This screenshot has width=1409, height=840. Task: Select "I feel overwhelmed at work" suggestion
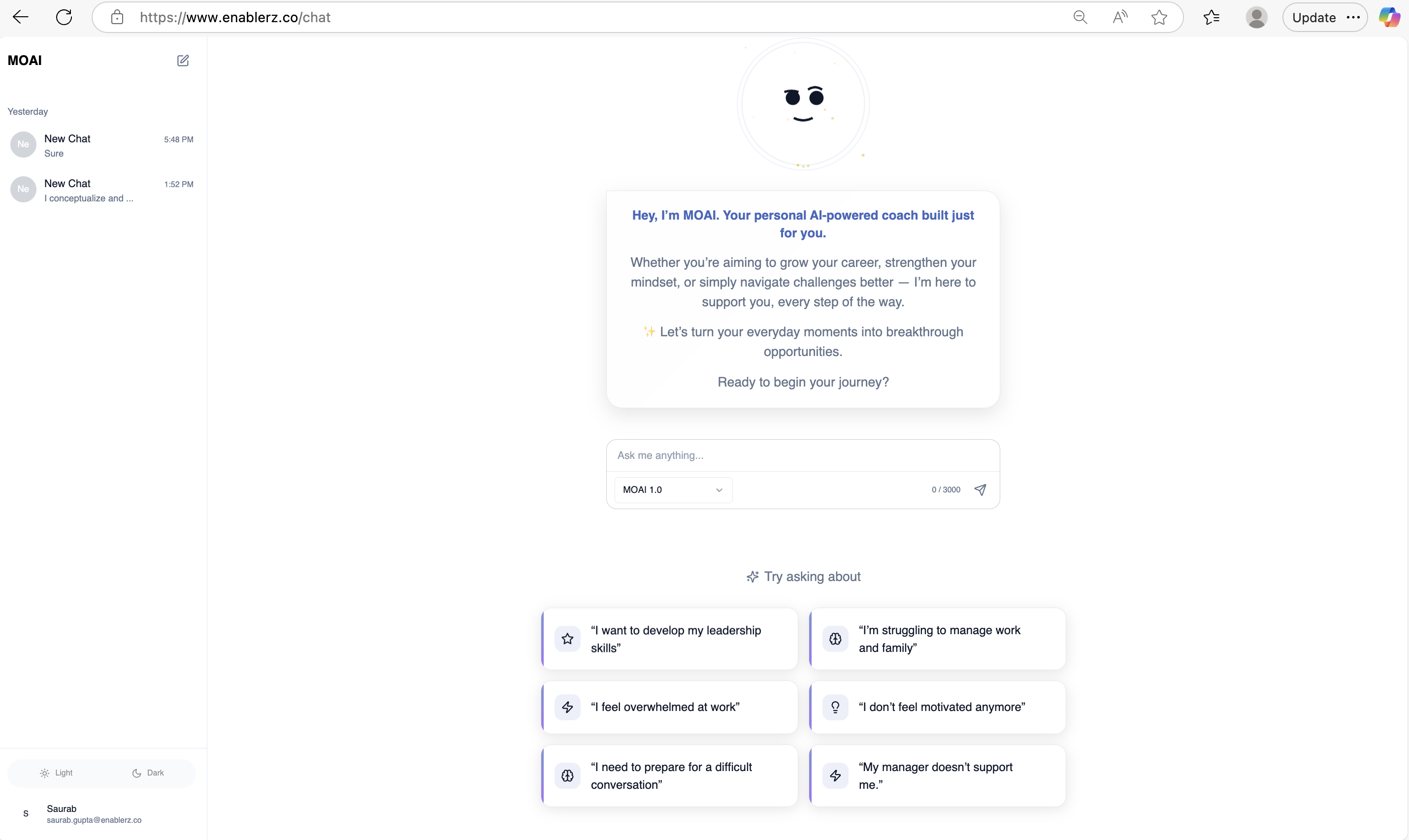coord(670,707)
